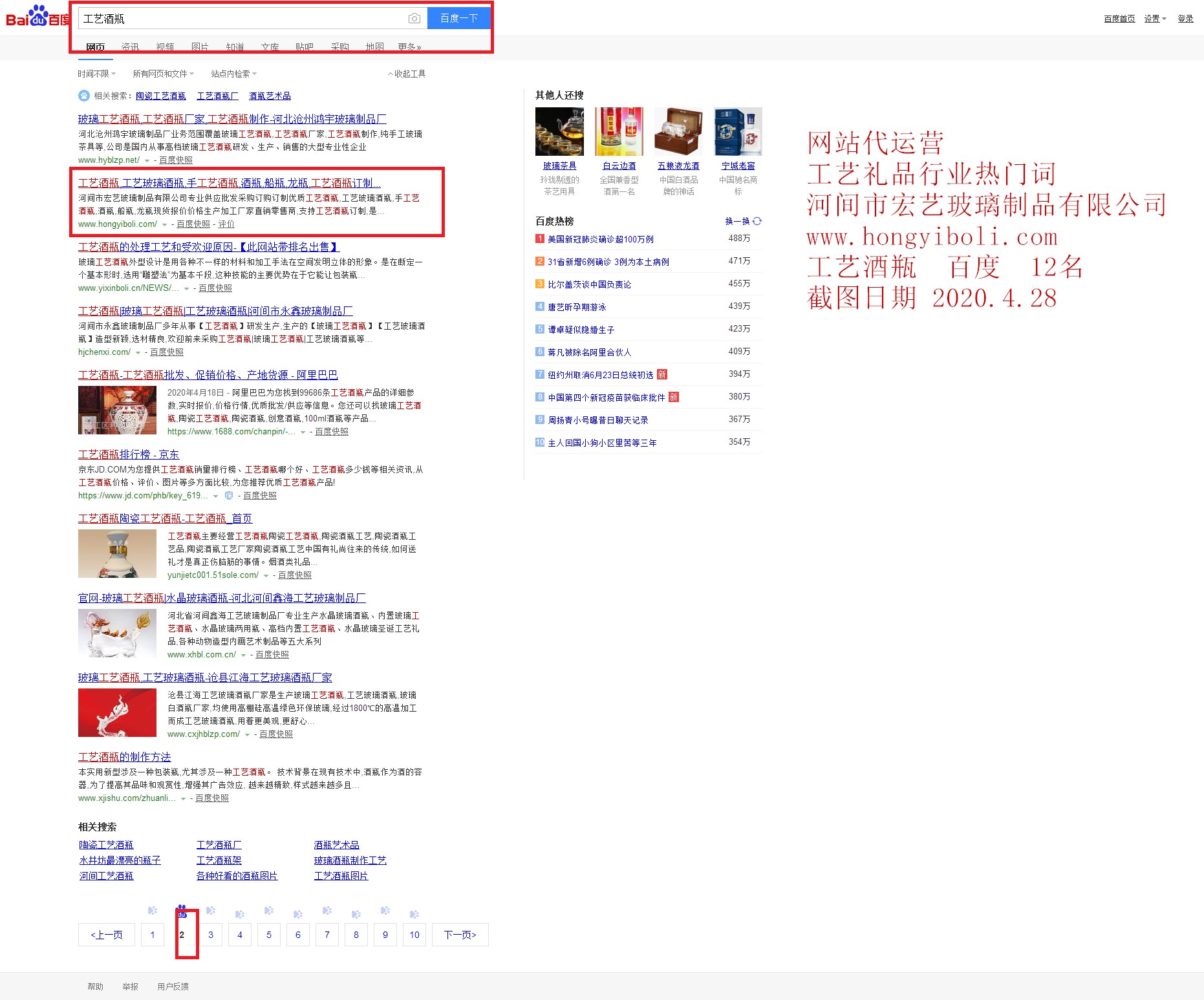
Task: Open result titled 工艺酒瓶,工艺玻璃酒瓶,手工艺酒瓶
Action: [x=229, y=183]
